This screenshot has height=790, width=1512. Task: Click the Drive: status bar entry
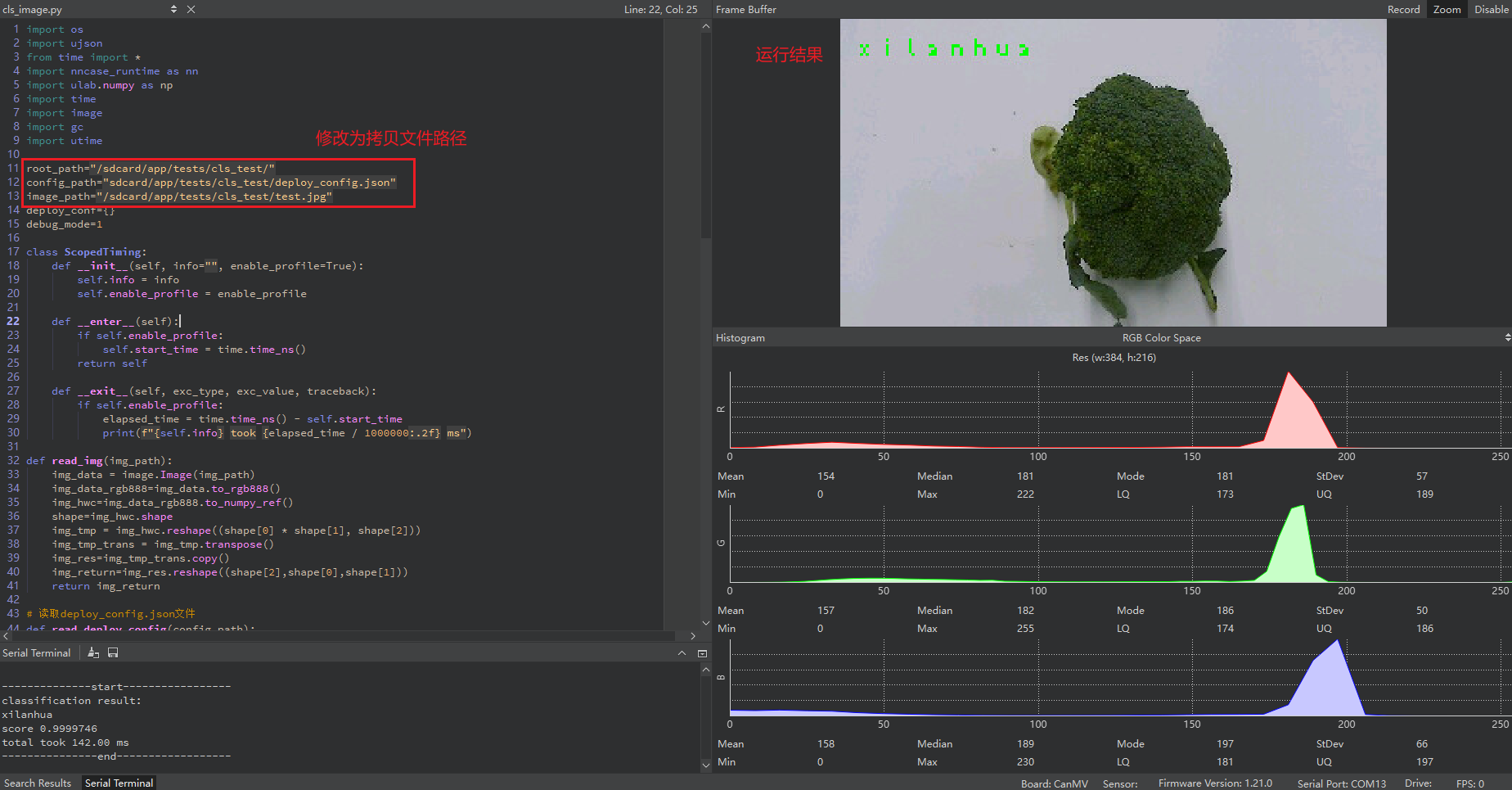(1418, 783)
